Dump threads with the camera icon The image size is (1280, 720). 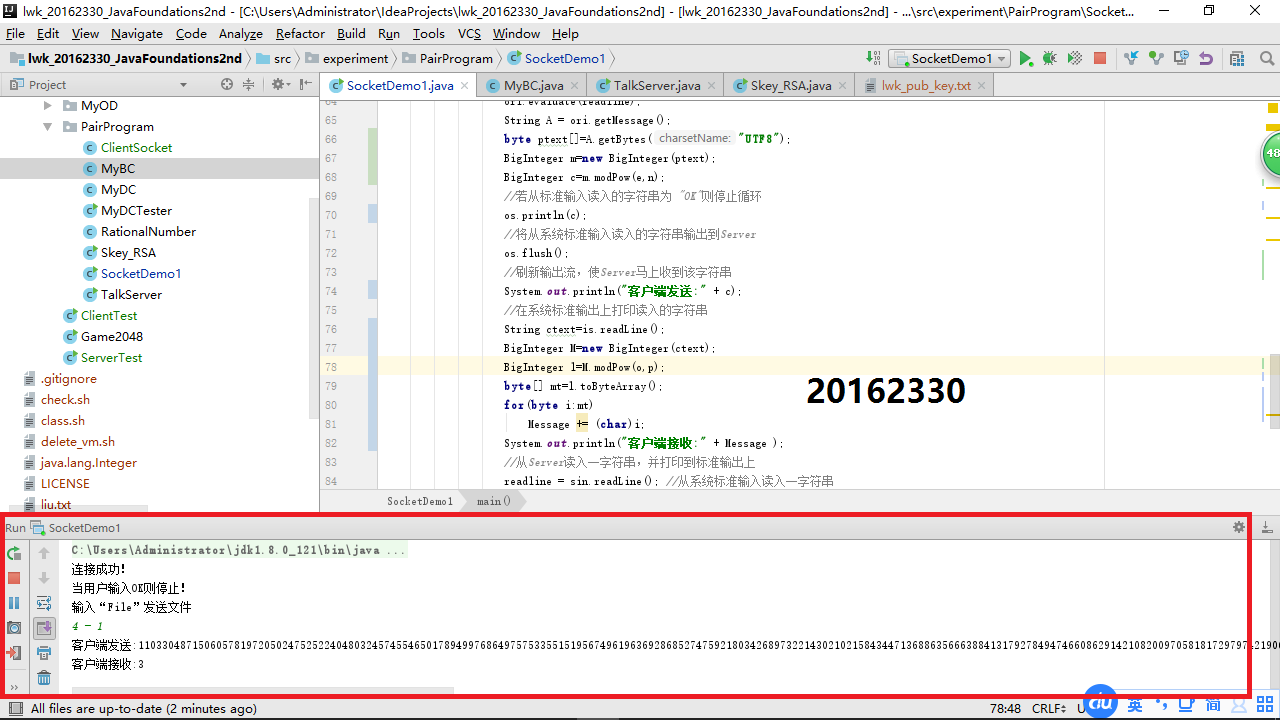(x=14, y=628)
